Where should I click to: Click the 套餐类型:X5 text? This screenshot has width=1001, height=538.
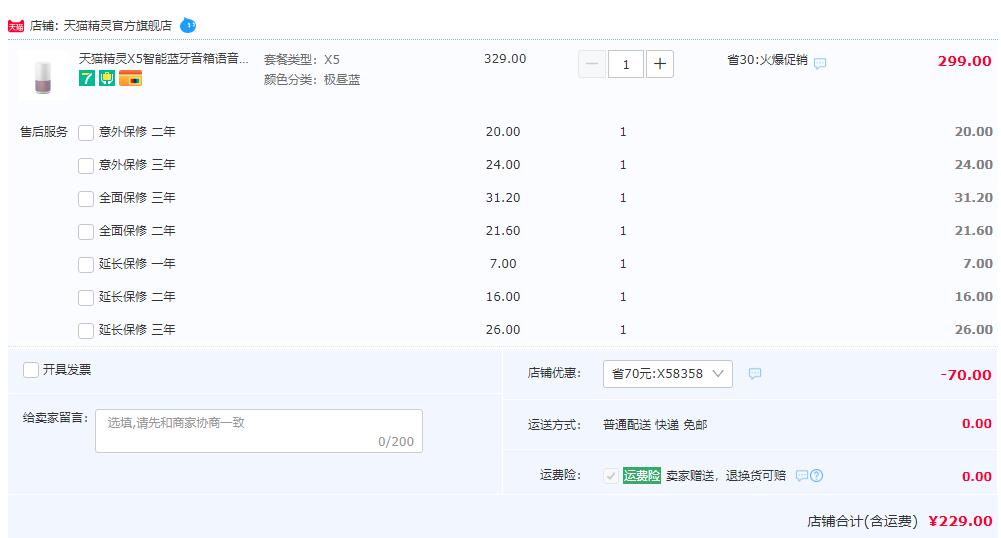point(302,59)
